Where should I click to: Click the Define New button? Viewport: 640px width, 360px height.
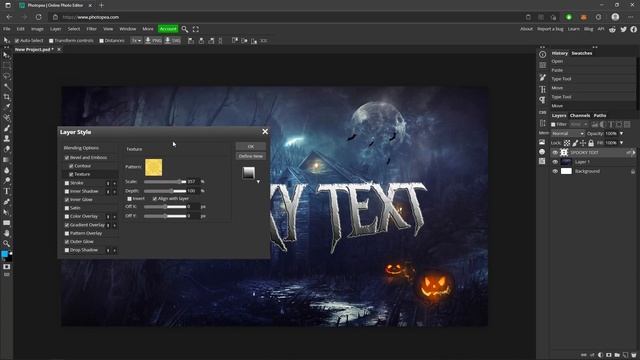(x=251, y=156)
